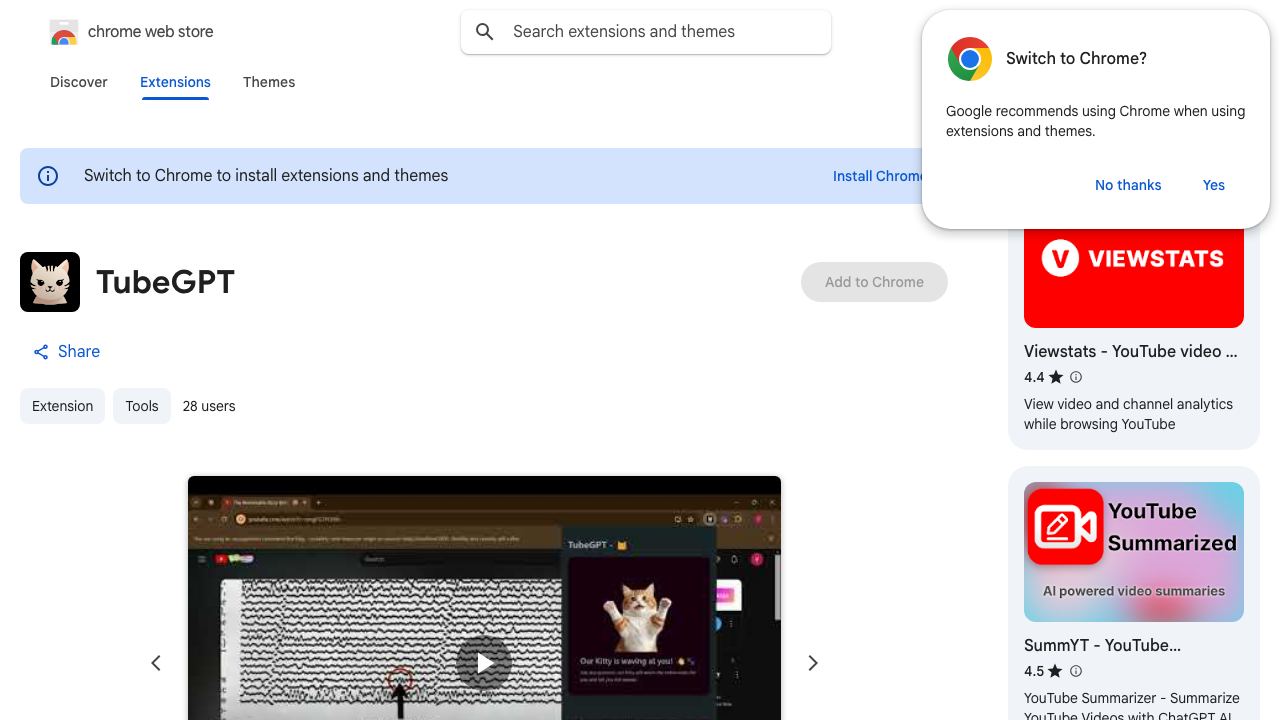Click the info icon in blue banner
The width and height of the screenshot is (1280, 720).
tap(48, 176)
